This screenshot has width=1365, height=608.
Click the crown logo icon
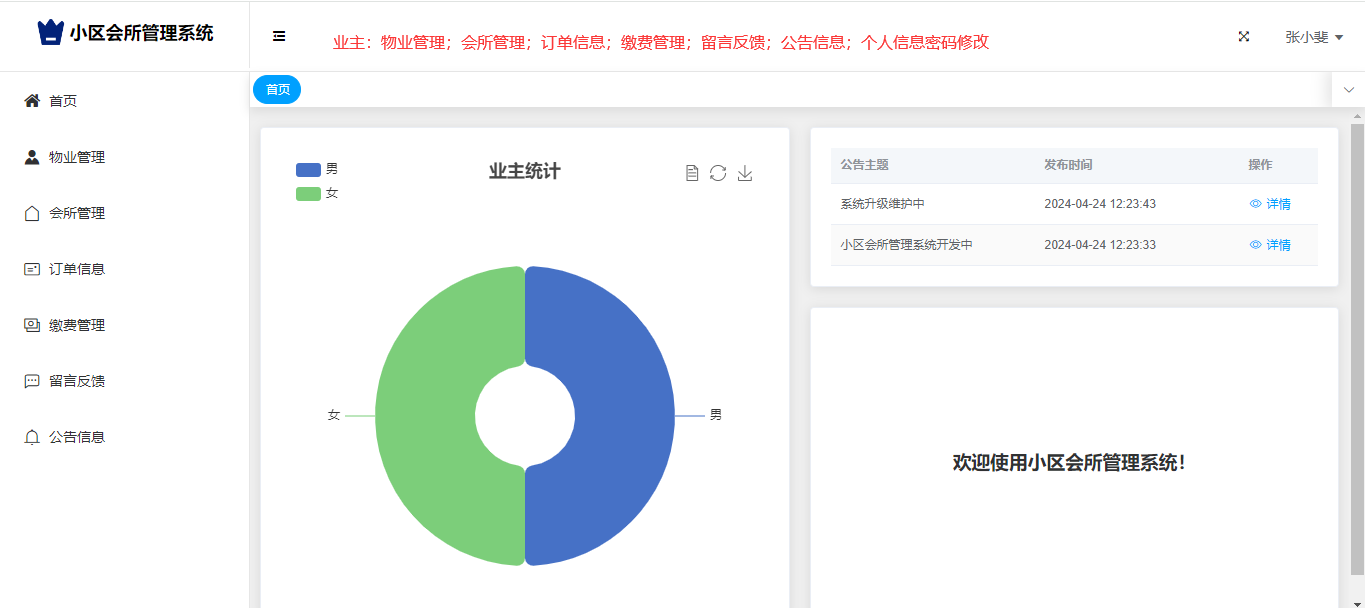pos(50,33)
